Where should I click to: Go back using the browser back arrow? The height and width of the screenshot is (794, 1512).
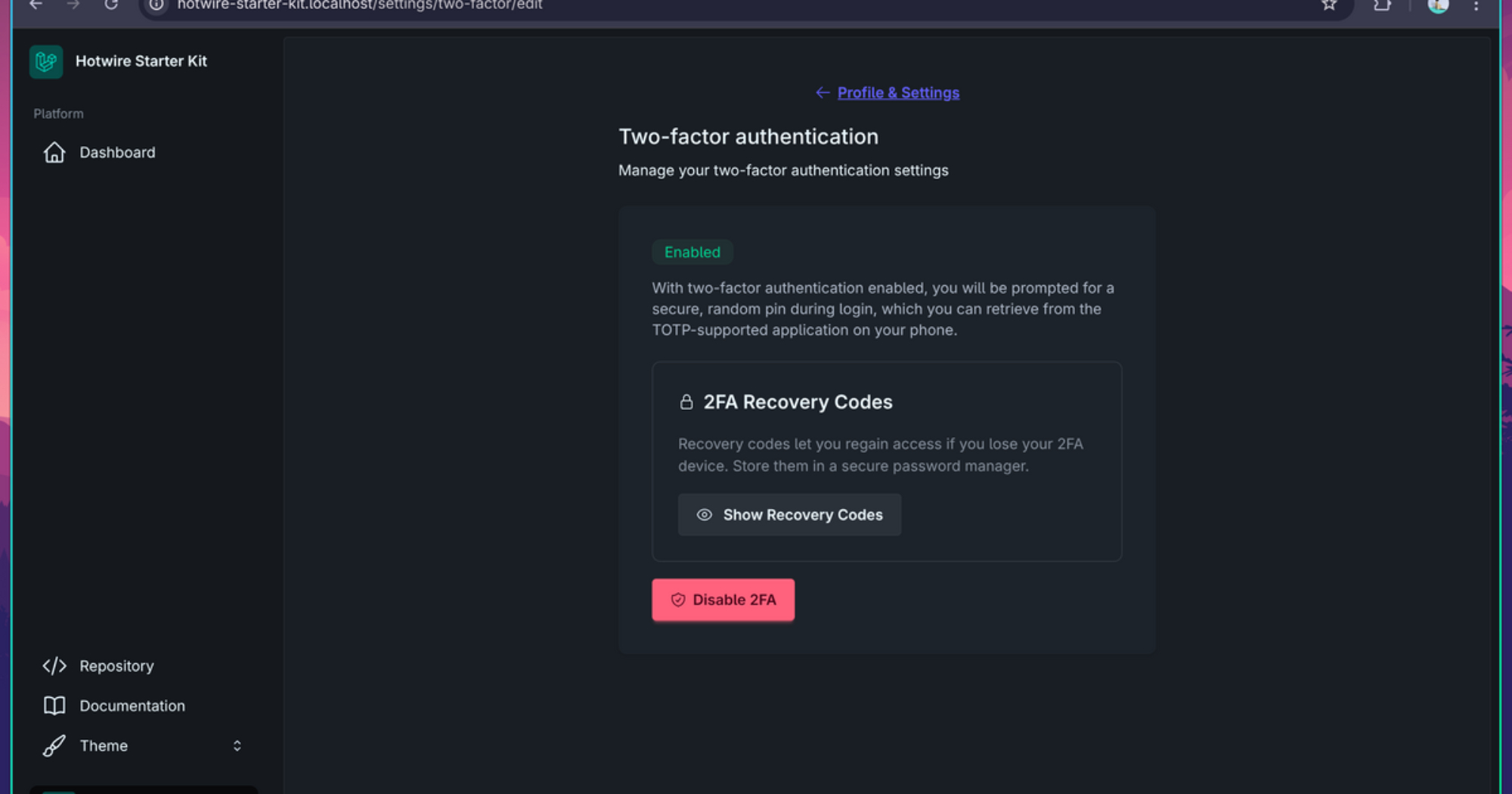(36, 5)
